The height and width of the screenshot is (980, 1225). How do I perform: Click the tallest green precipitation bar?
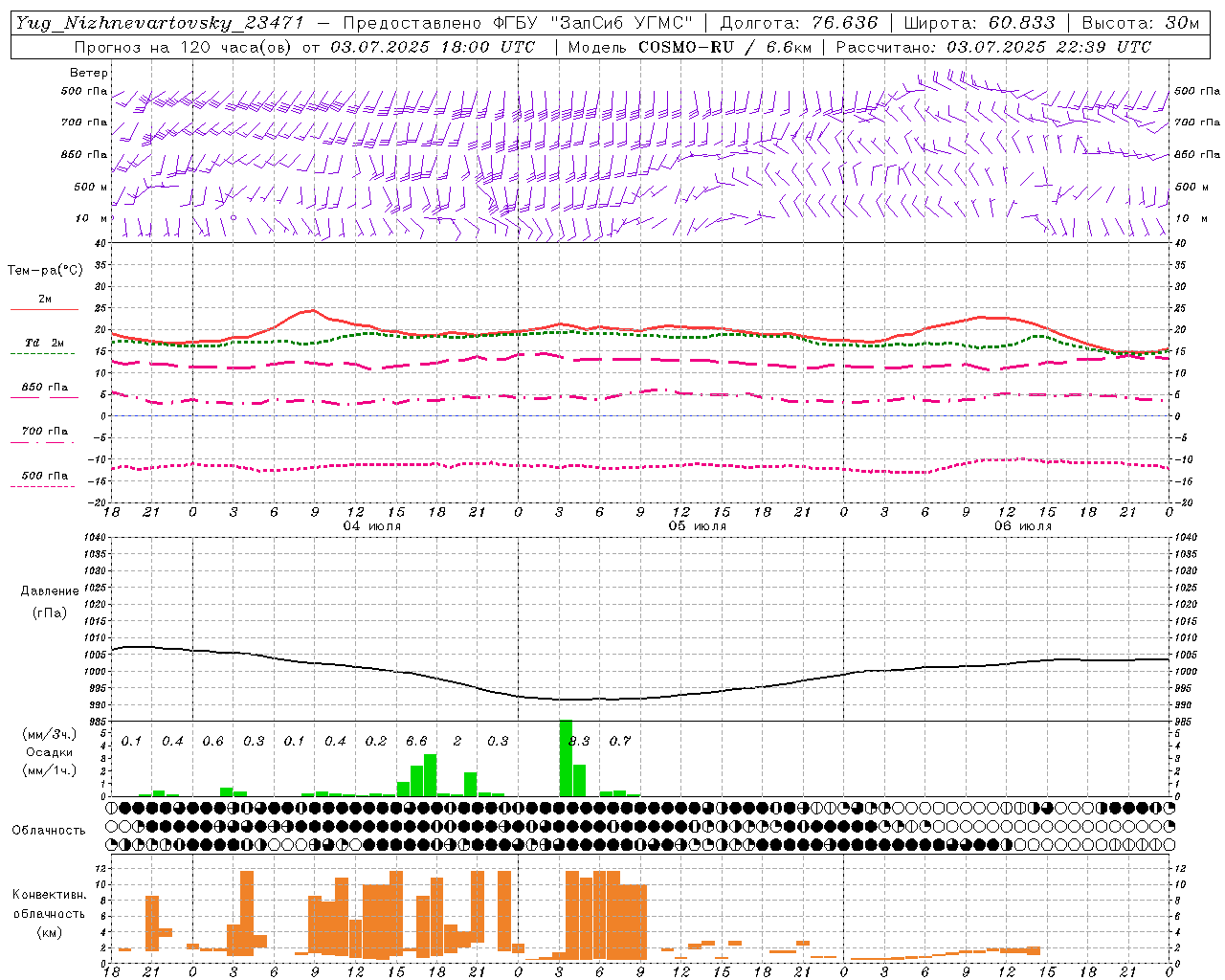566,758
